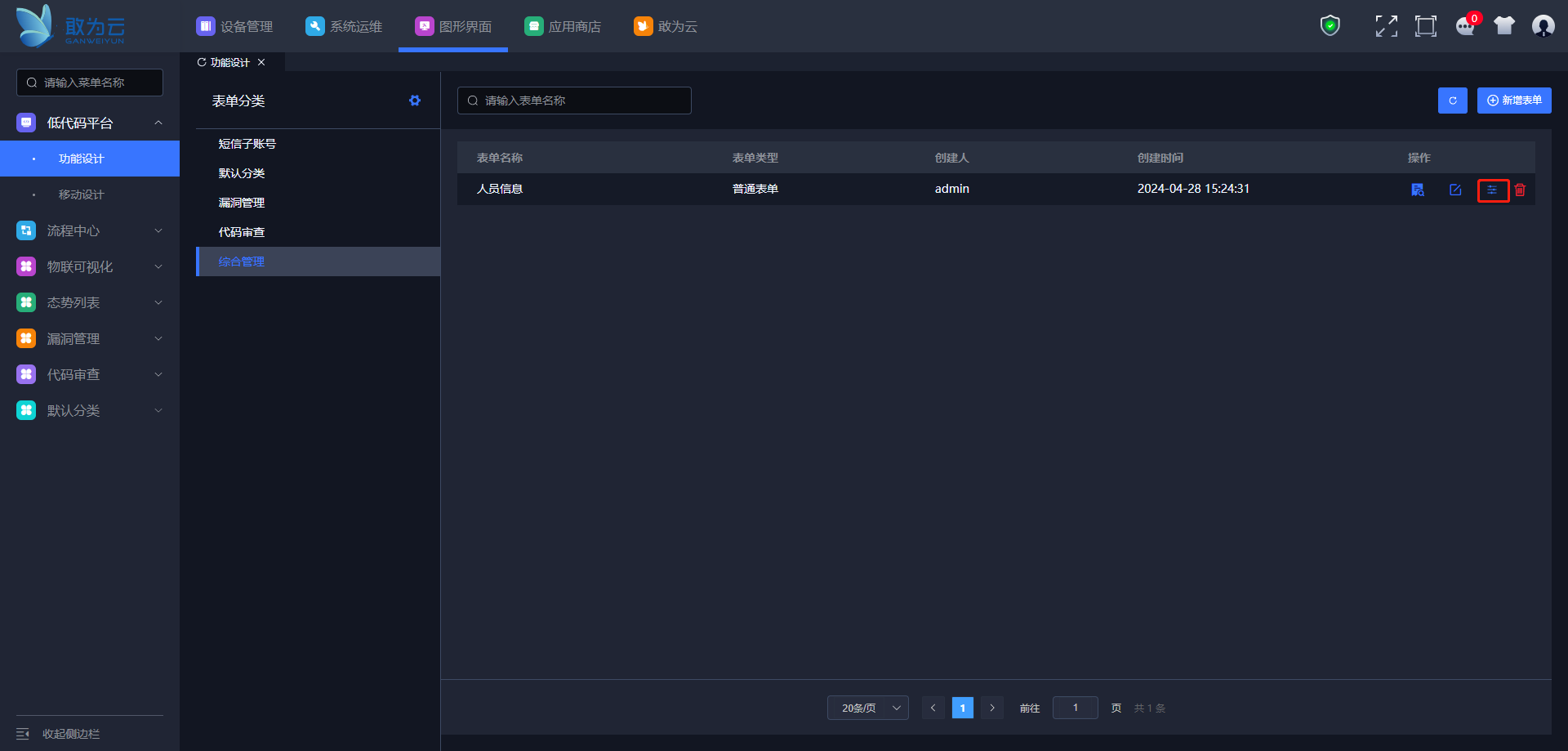Viewport: 1568px width, 751px height.
Task: Select 代码审查 in 表单分类 list
Action: [318, 232]
